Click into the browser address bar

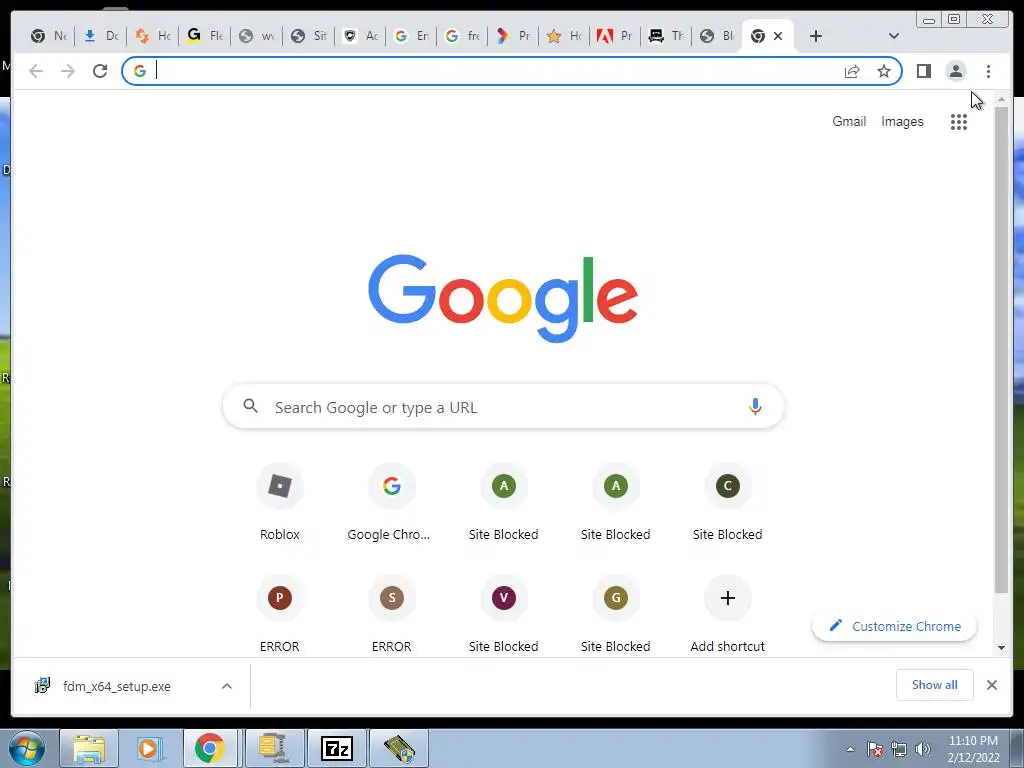(496, 71)
